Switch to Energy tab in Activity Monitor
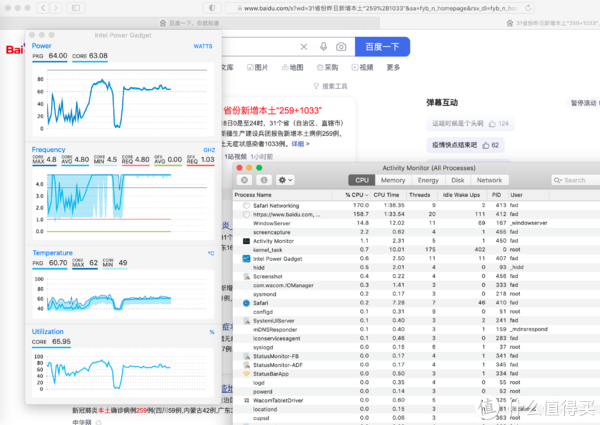Screen dimensions: 600x425 coord(428,180)
